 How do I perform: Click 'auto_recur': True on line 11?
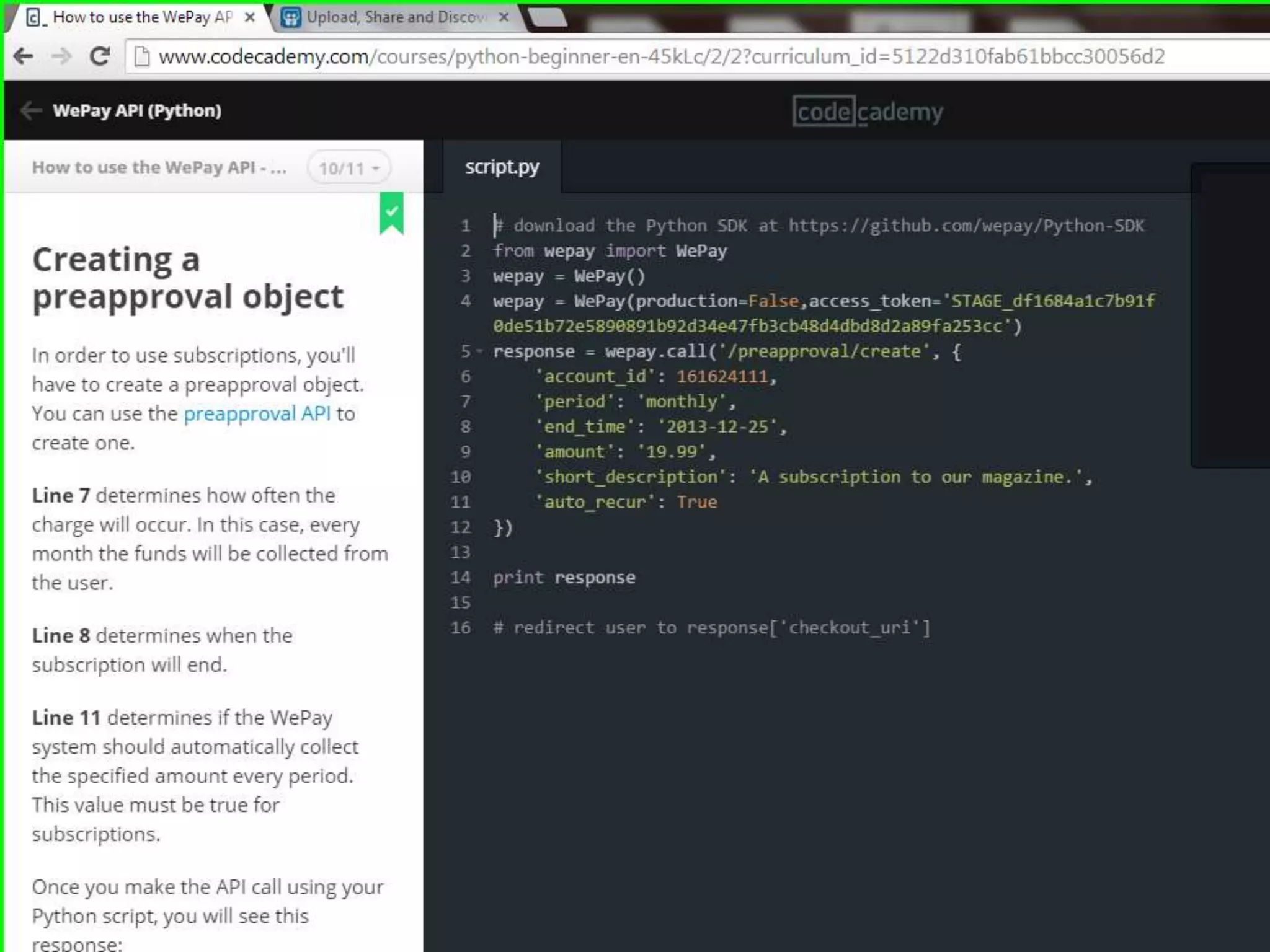[626, 502]
